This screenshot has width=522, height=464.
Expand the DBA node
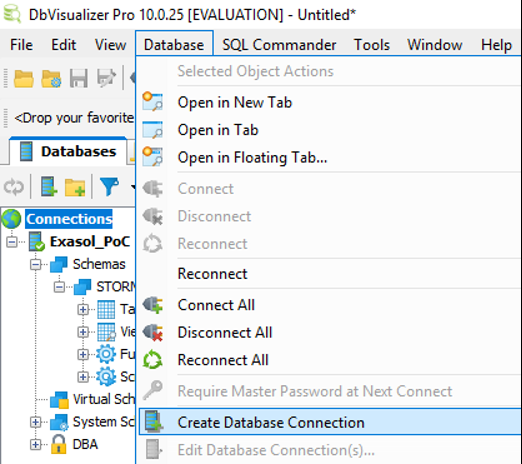coord(35,444)
